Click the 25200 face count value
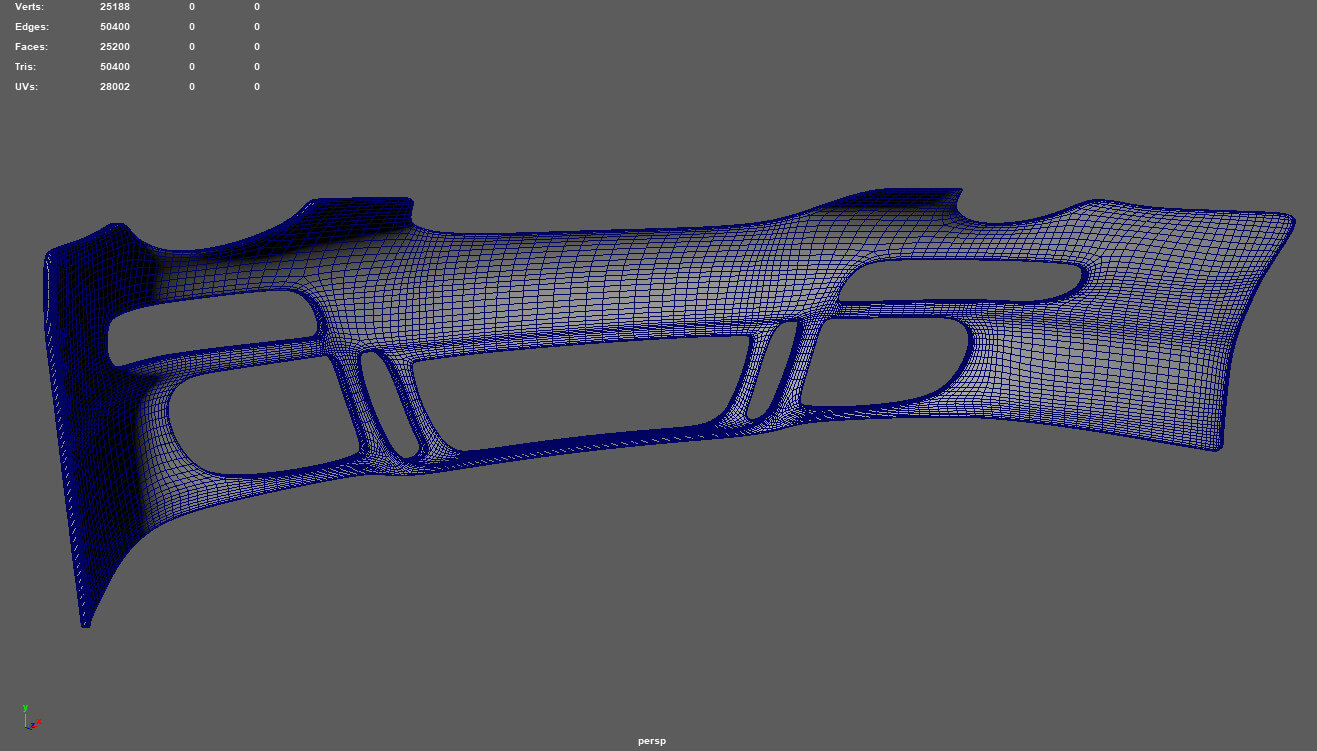1317x751 pixels. point(115,47)
